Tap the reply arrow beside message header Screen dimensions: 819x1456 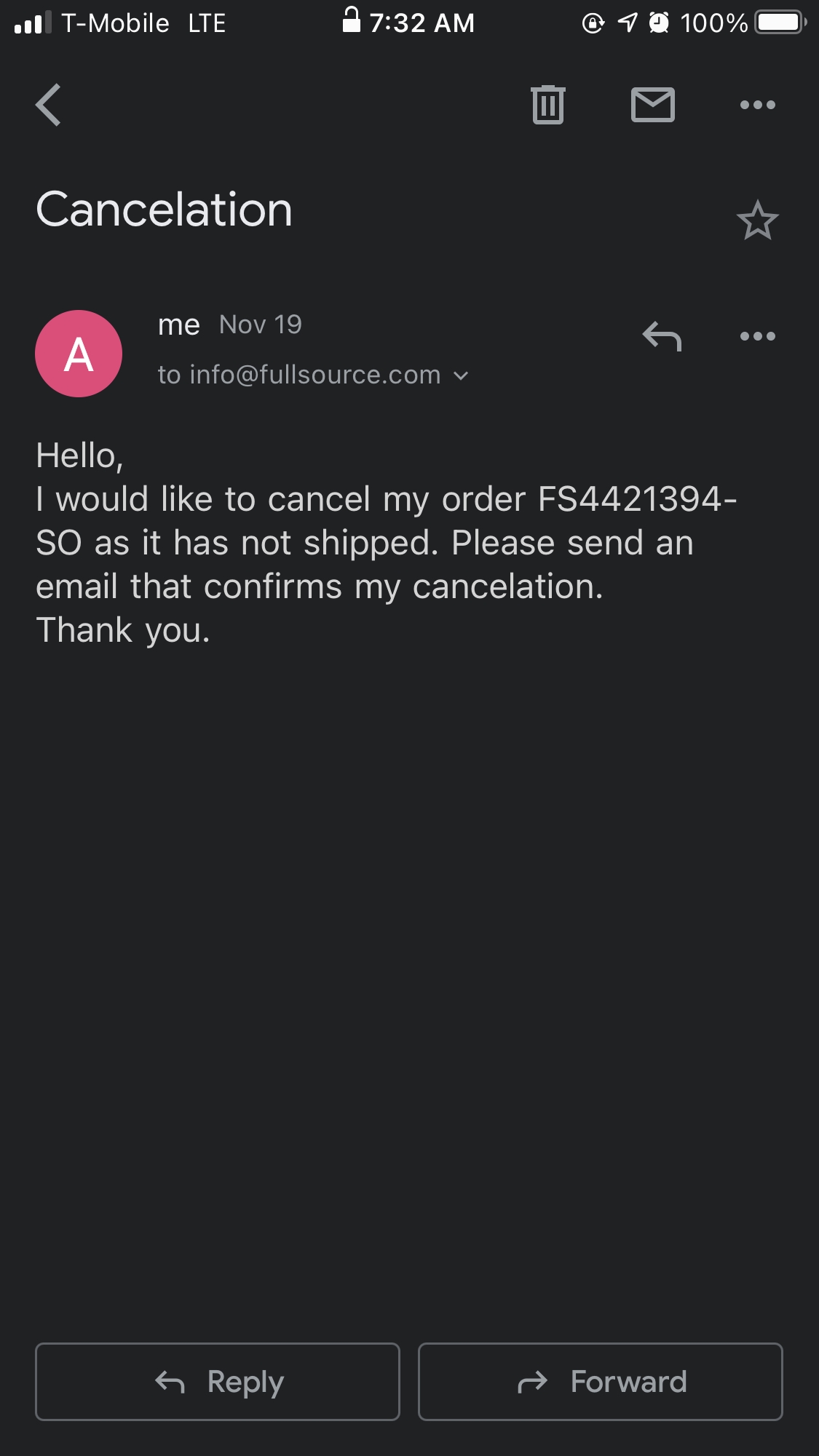pos(662,336)
